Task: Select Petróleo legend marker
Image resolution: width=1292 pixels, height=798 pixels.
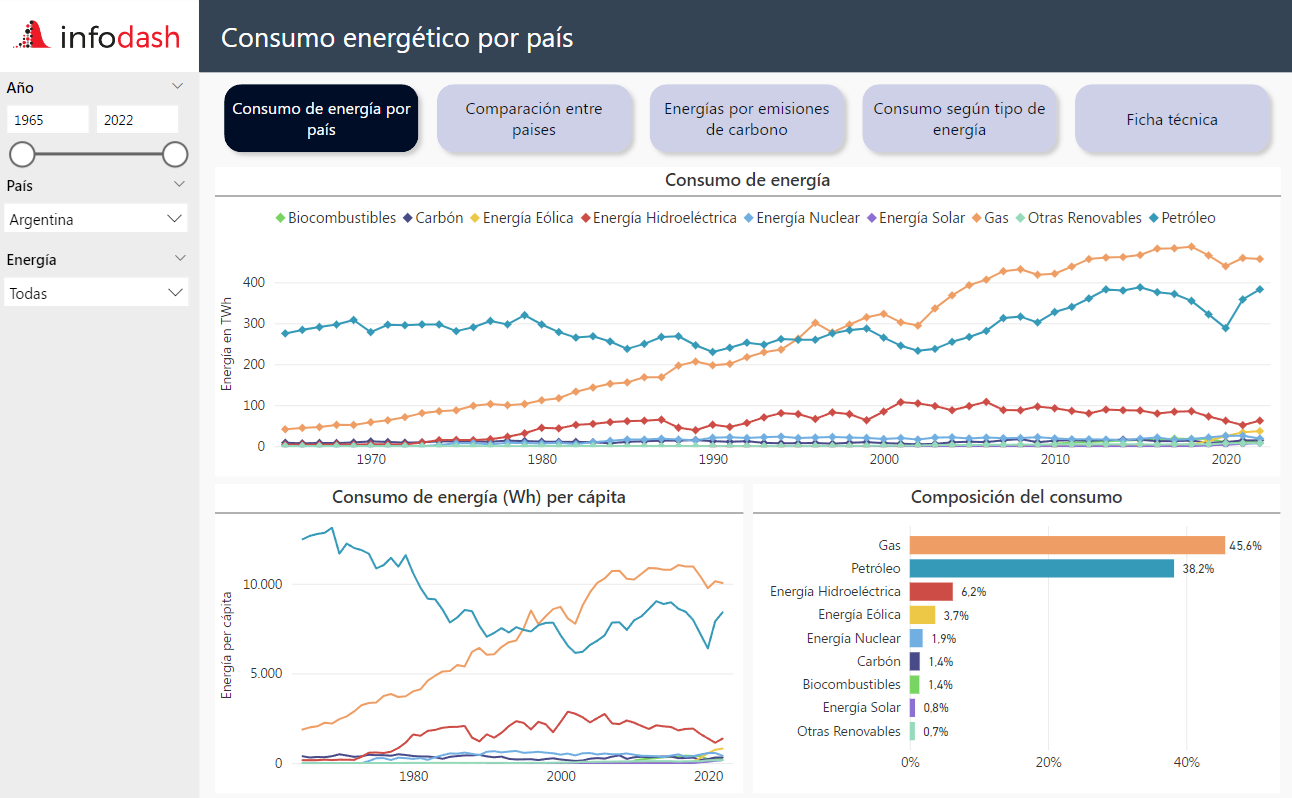Action: point(1153,218)
